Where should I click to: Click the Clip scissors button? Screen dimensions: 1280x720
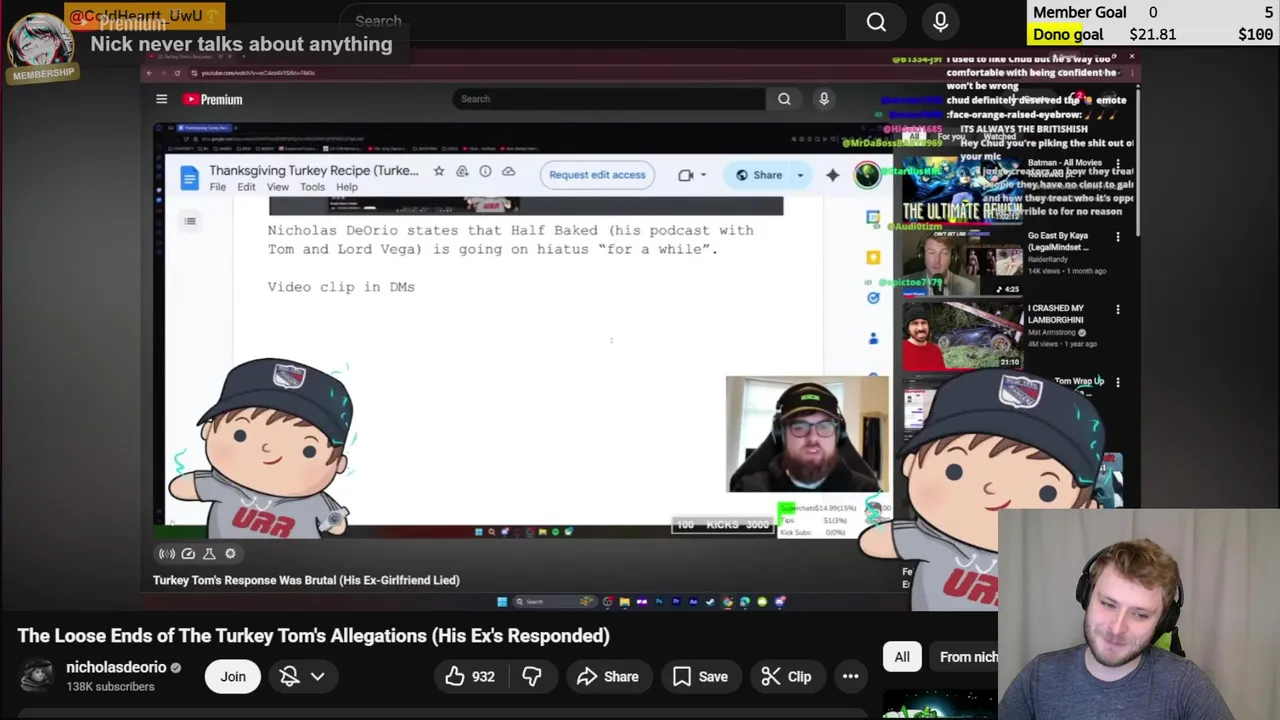tap(786, 677)
